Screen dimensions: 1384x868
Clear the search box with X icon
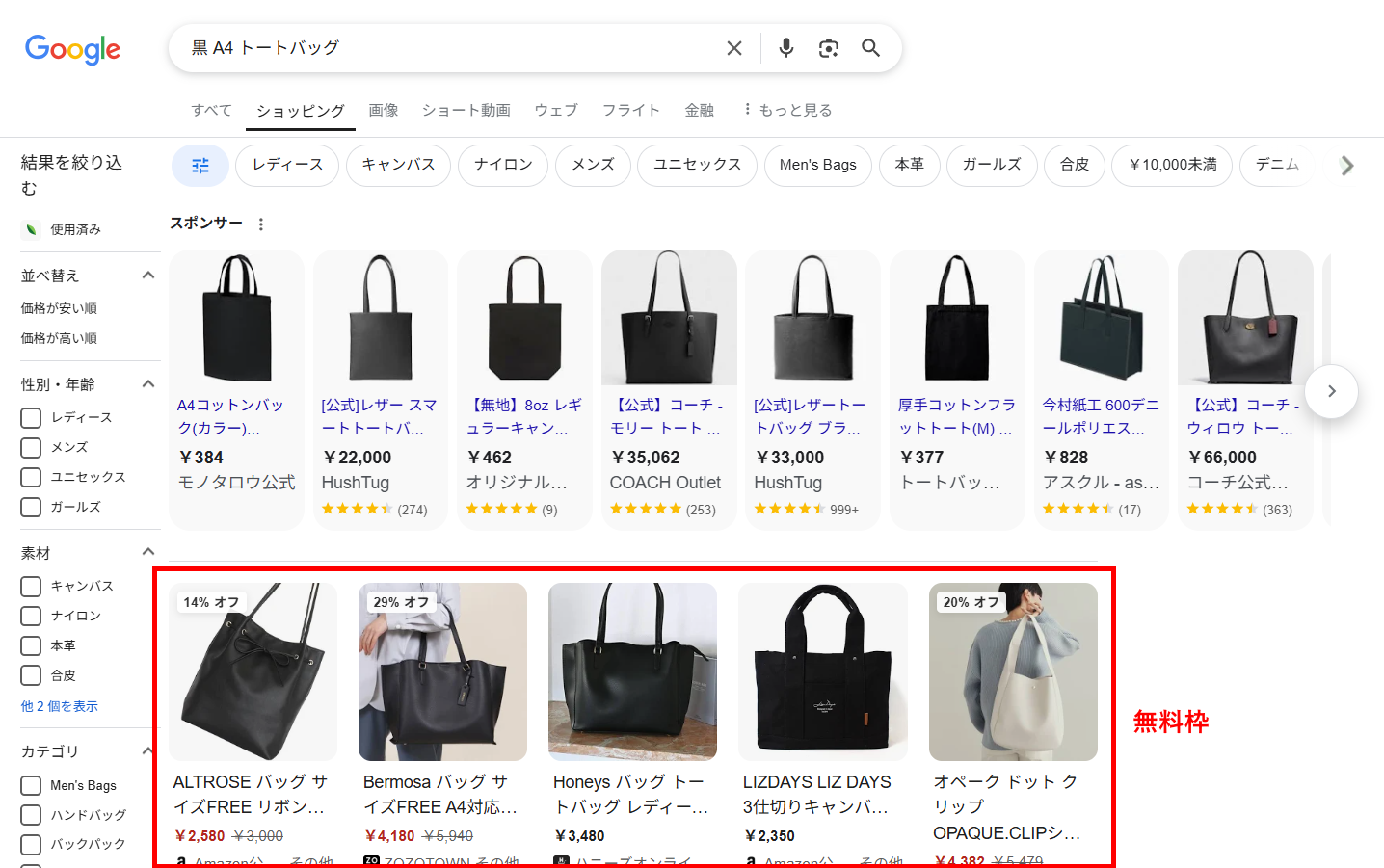click(734, 48)
